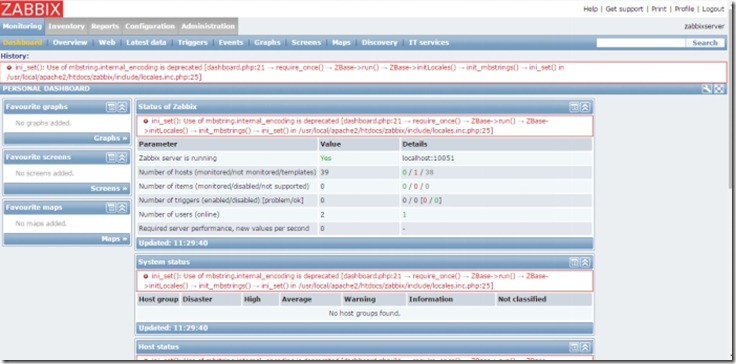Open the Graphs submenu item

pyautogui.click(x=267, y=42)
